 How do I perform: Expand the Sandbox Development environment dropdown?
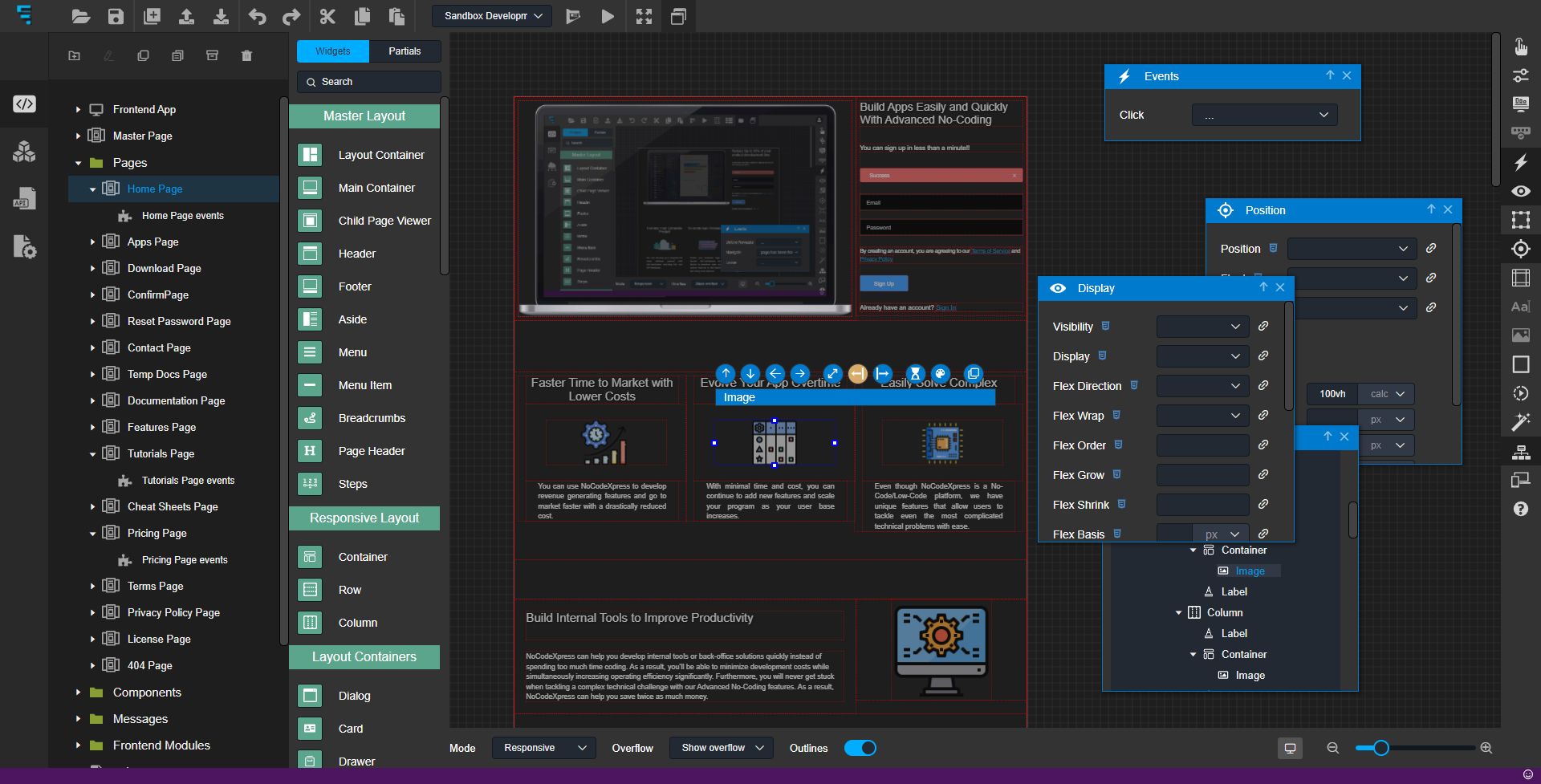[x=491, y=16]
